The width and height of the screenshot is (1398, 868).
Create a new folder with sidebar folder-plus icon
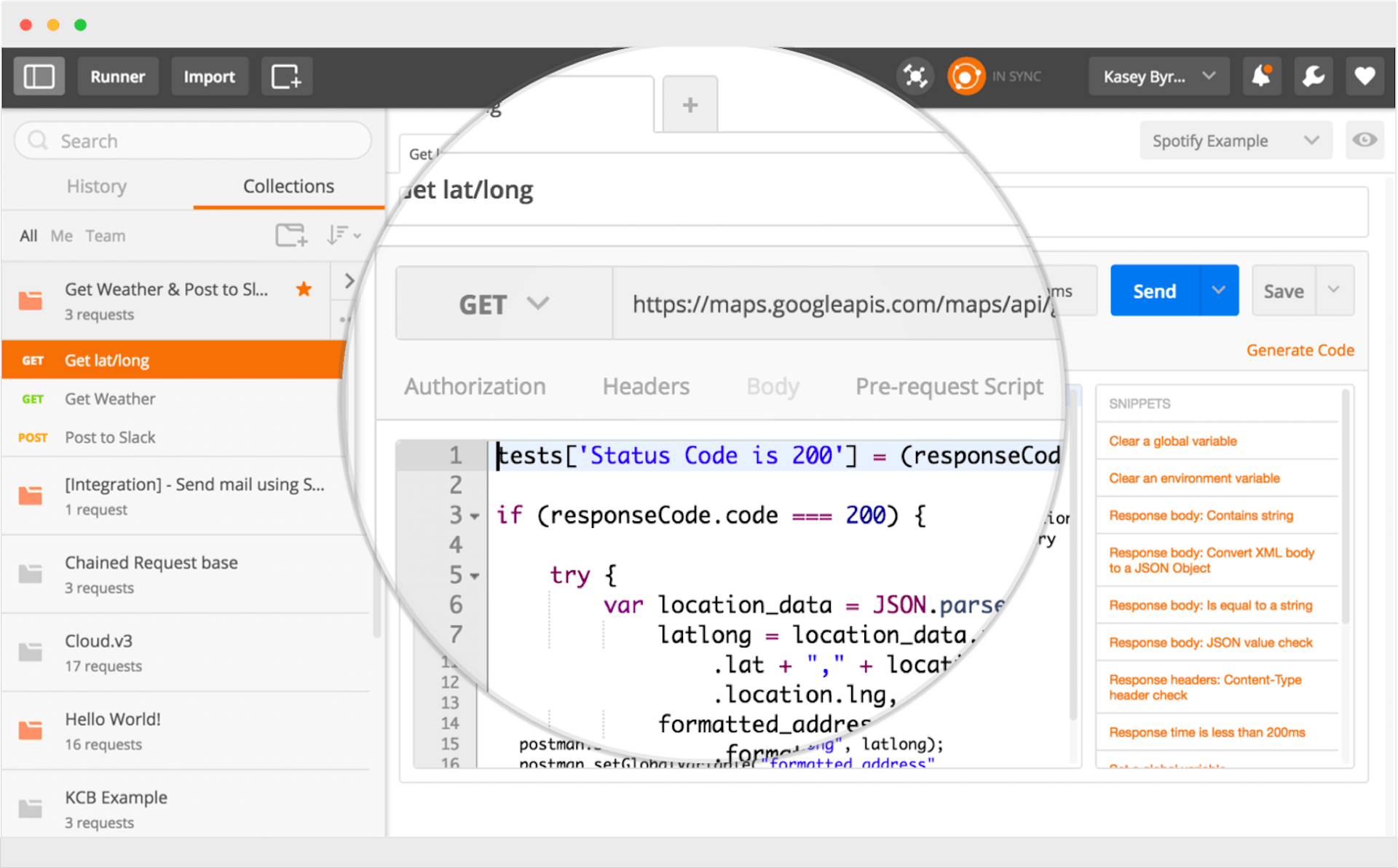[x=291, y=235]
